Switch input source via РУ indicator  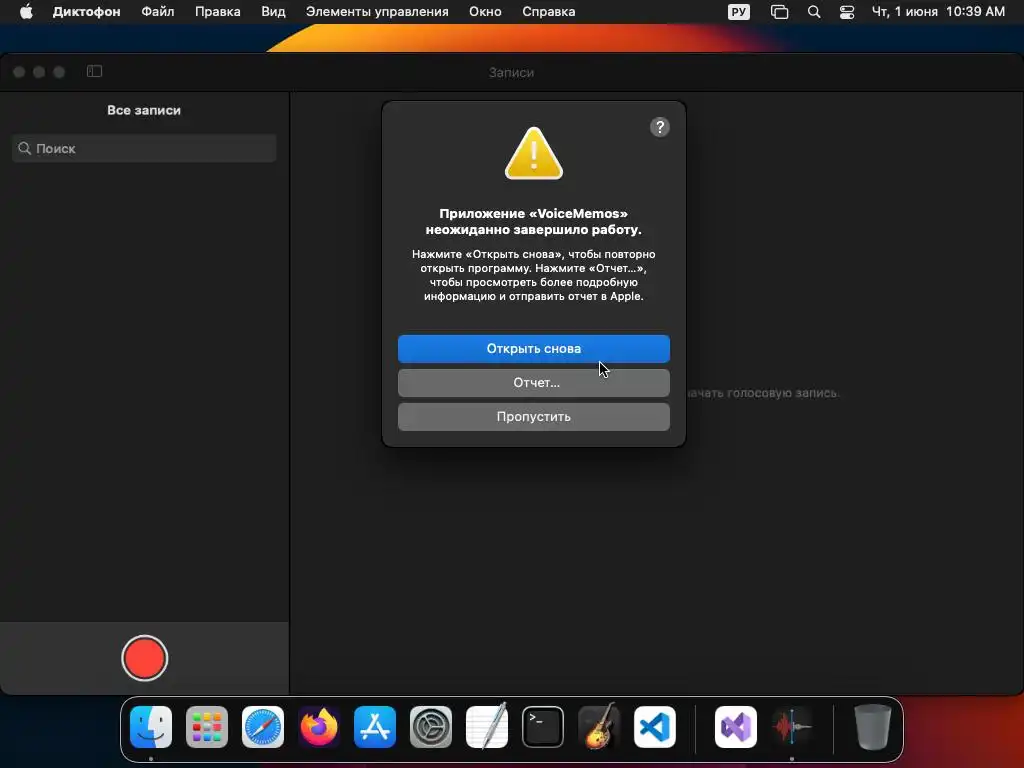(739, 12)
